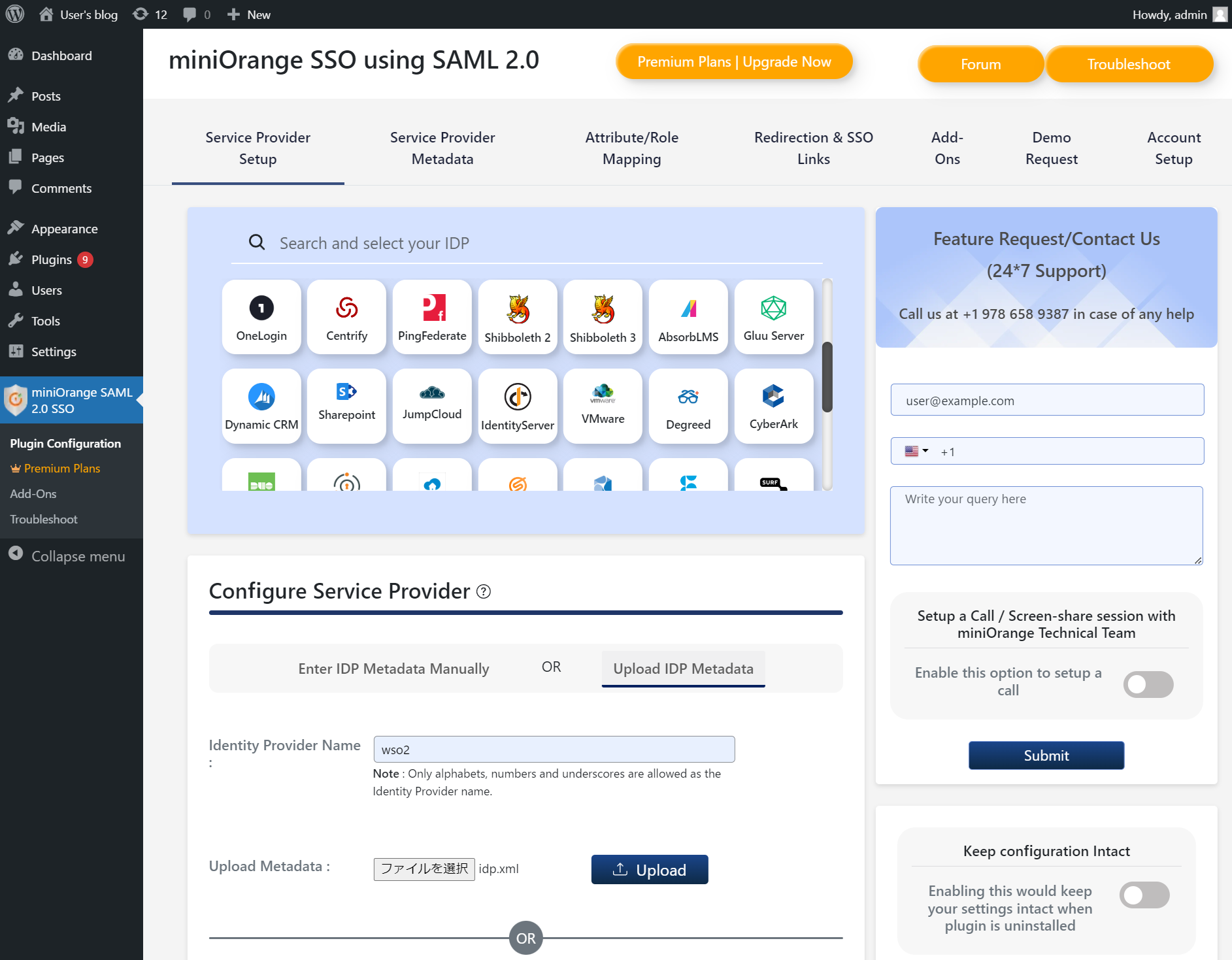This screenshot has height=960, width=1232.
Task: Switch to Service Provider Setup tab
Action: [x=258, y=148]
